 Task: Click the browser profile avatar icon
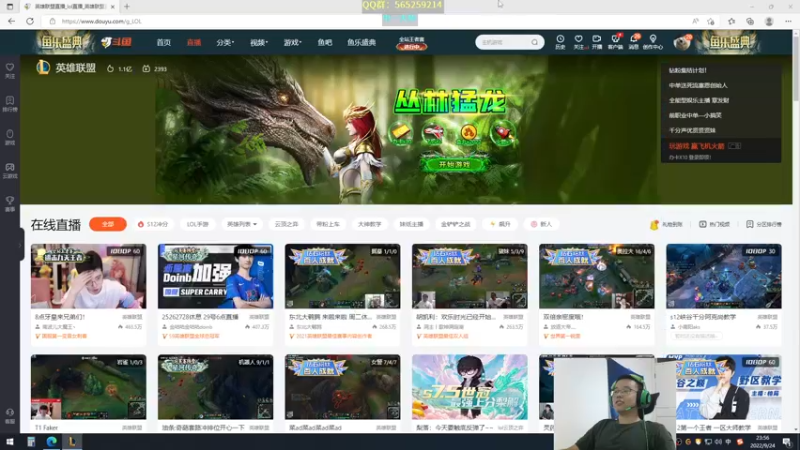point(769,21)
